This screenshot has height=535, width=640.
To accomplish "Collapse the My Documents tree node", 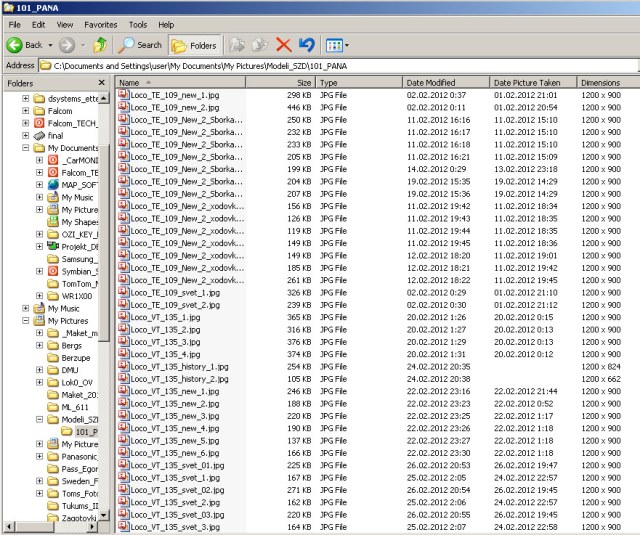I will click(x=25, y=148).
